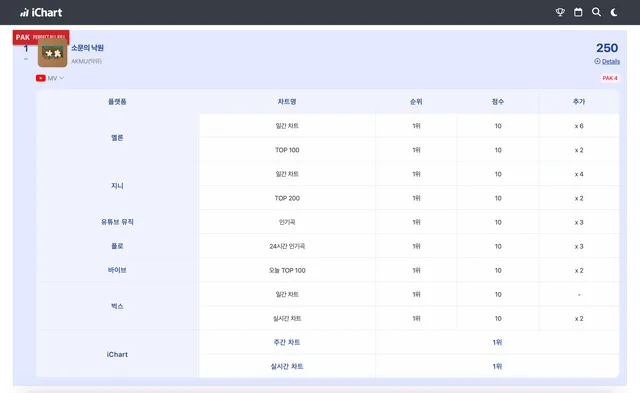Select the iChart platform cell
Screen dimensions: 640x393
coord(117,354)
